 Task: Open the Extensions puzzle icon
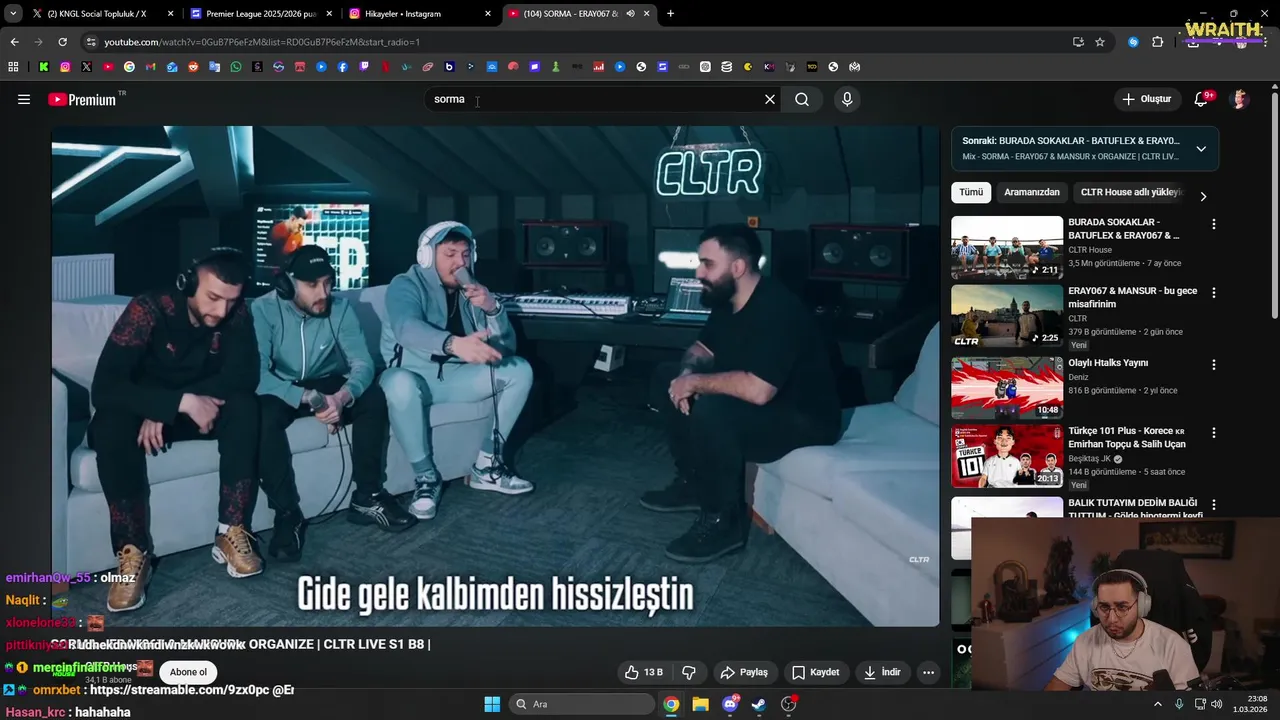click(1158, 42)
